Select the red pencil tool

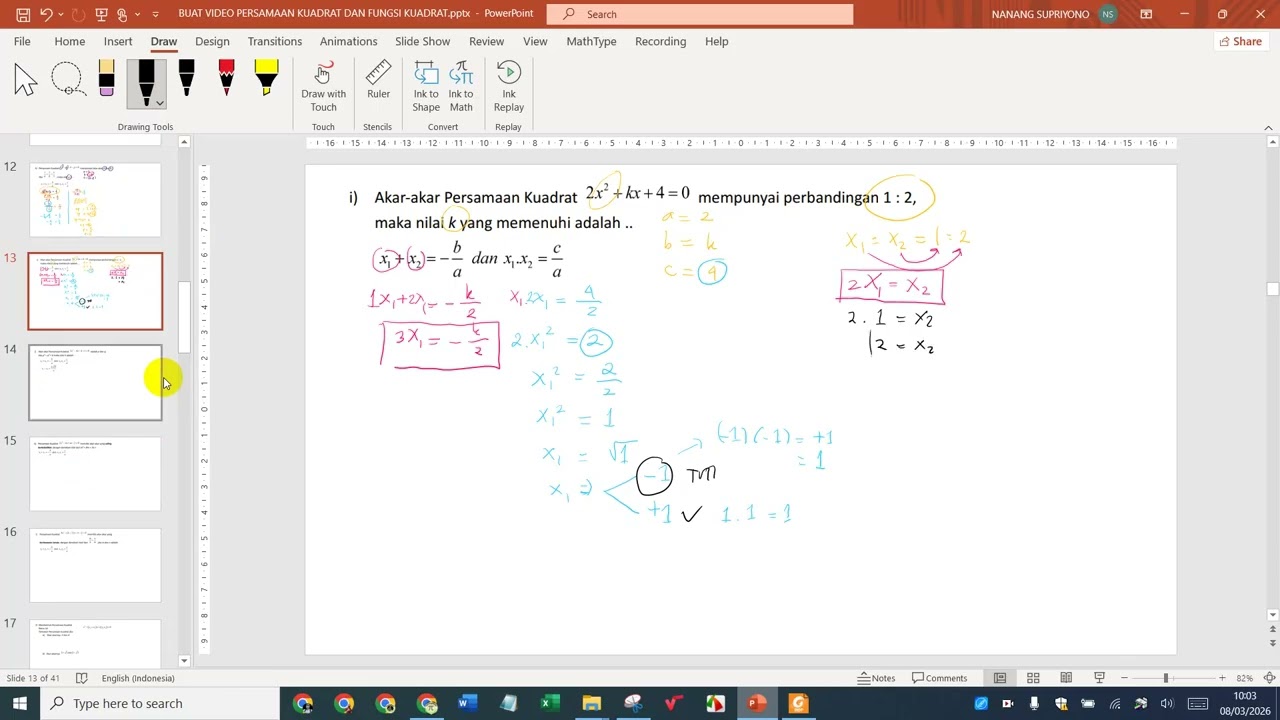pos(226,79)
